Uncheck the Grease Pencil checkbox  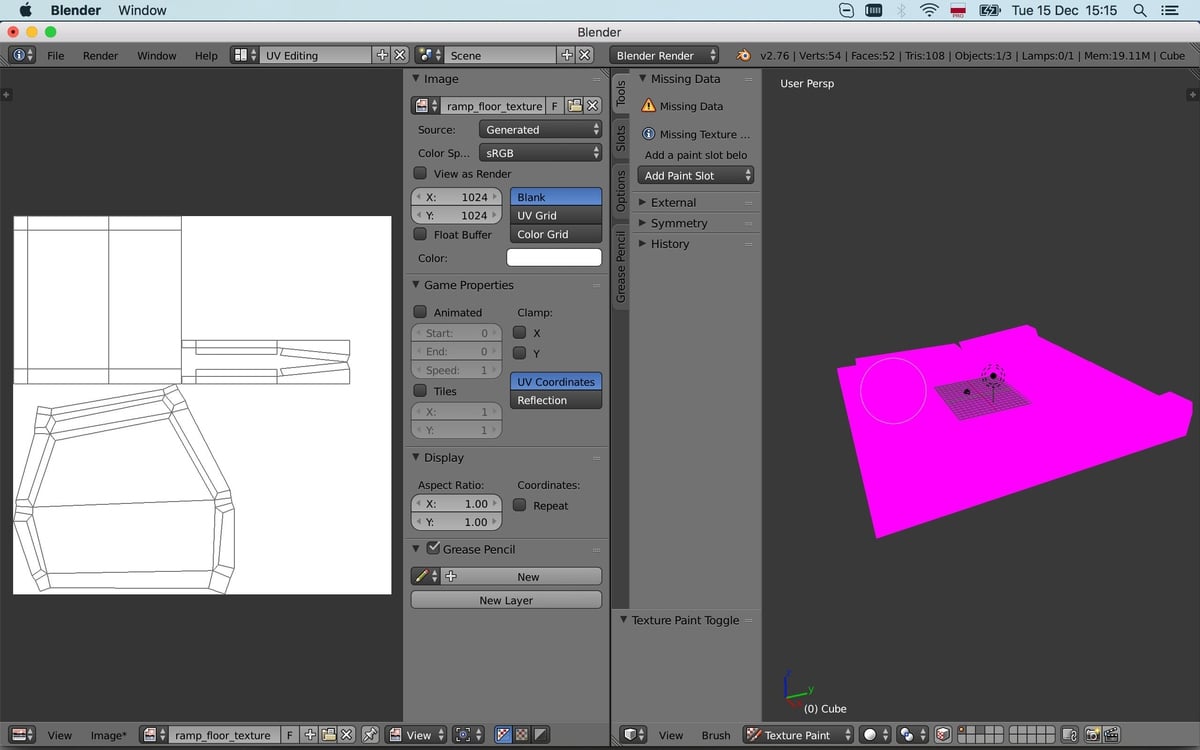433,548
